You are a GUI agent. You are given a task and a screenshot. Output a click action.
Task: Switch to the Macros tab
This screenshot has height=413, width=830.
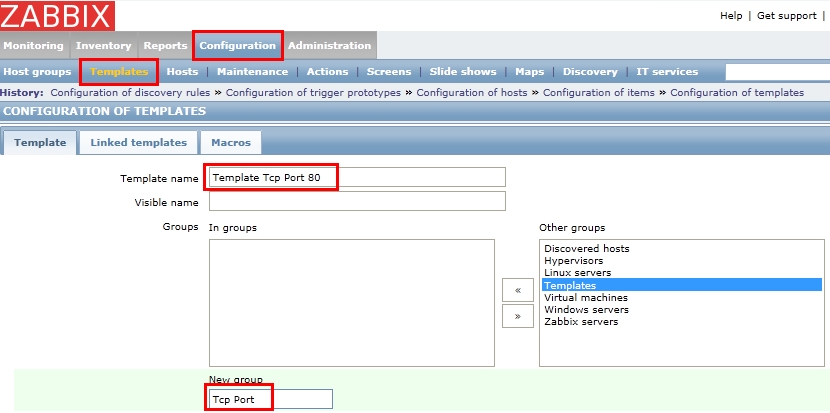[231, 142]
